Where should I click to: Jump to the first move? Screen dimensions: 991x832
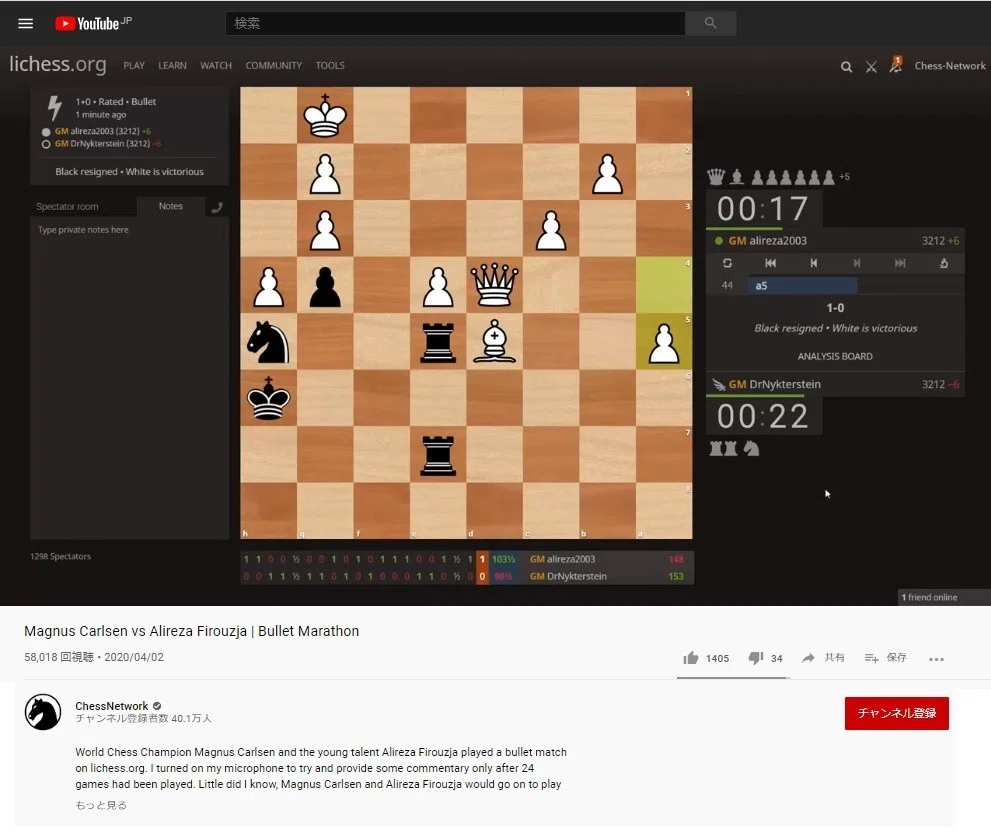(x=770, y=263)
